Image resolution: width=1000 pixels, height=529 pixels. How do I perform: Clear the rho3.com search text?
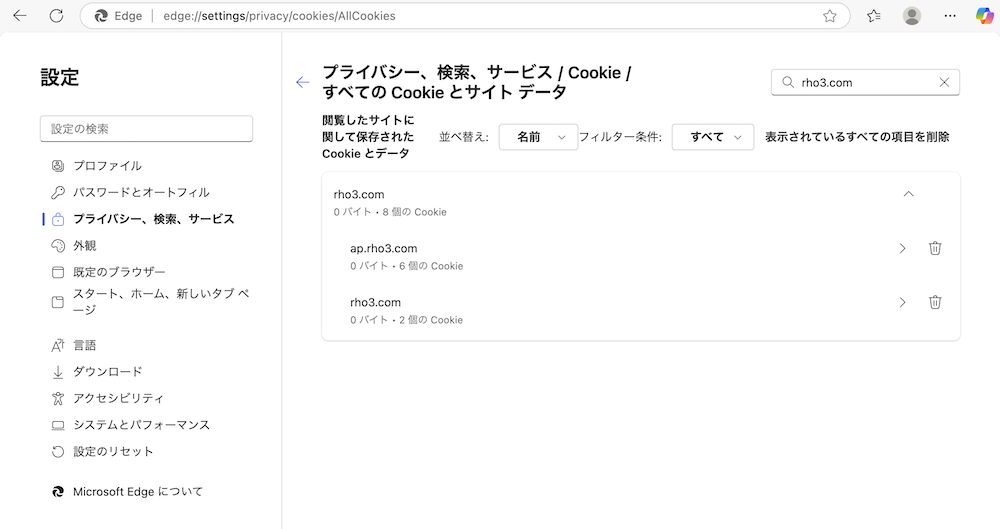point(944,82)
